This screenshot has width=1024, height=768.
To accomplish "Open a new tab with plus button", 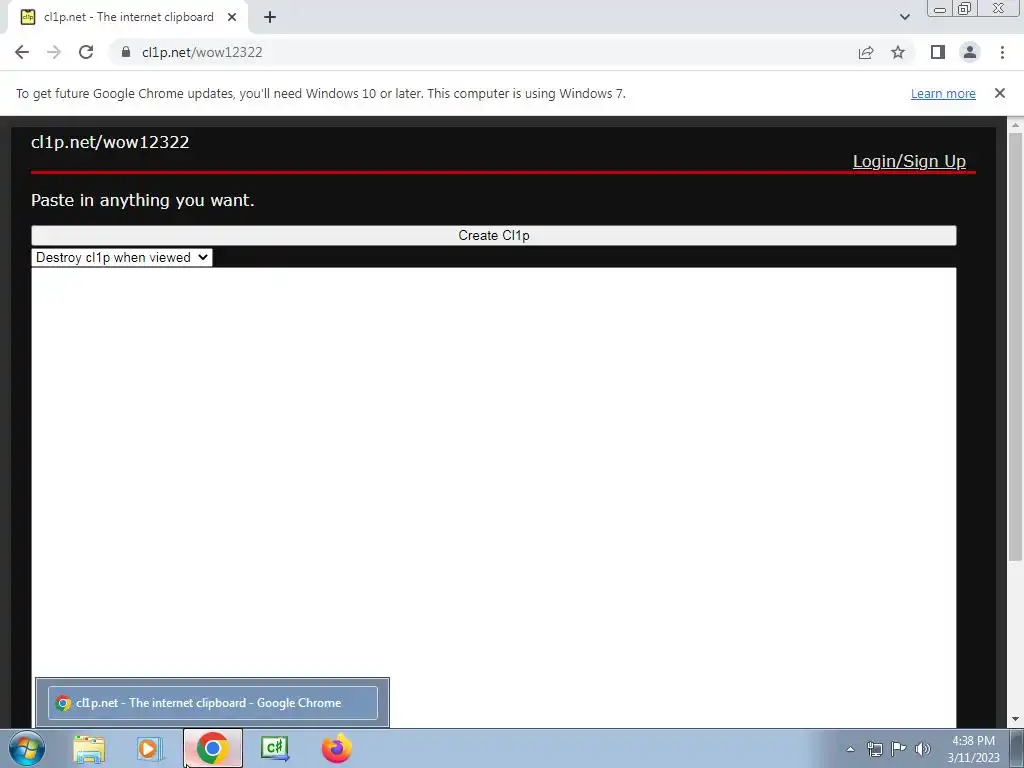I will click(x=270, y=17).
